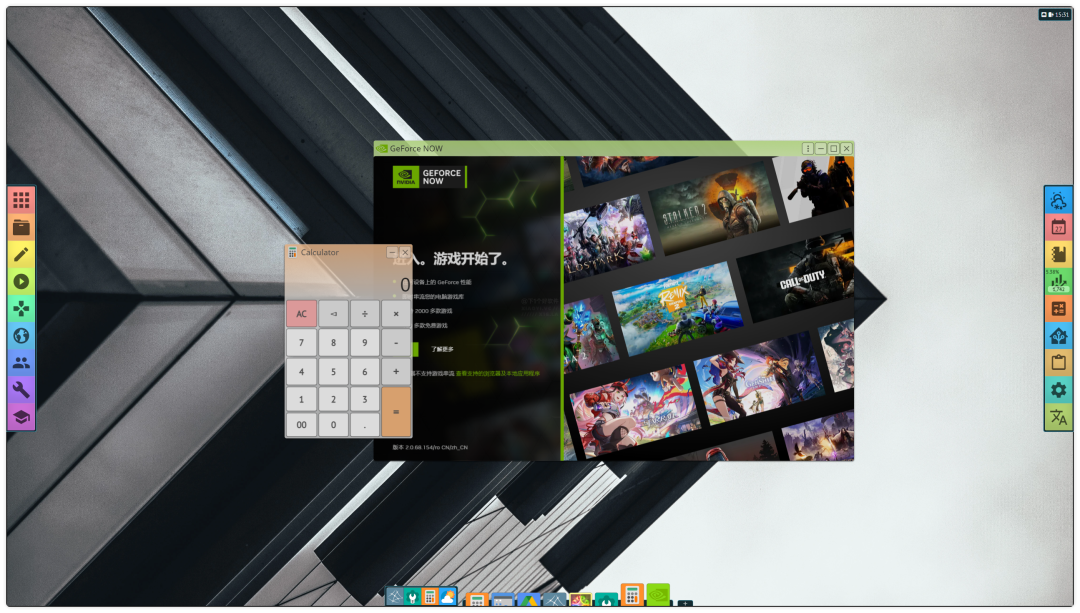This screenshot has width=1080, height=613.
Task: Click the orange equals key in Calculator
Action: [x=396, y=411]
